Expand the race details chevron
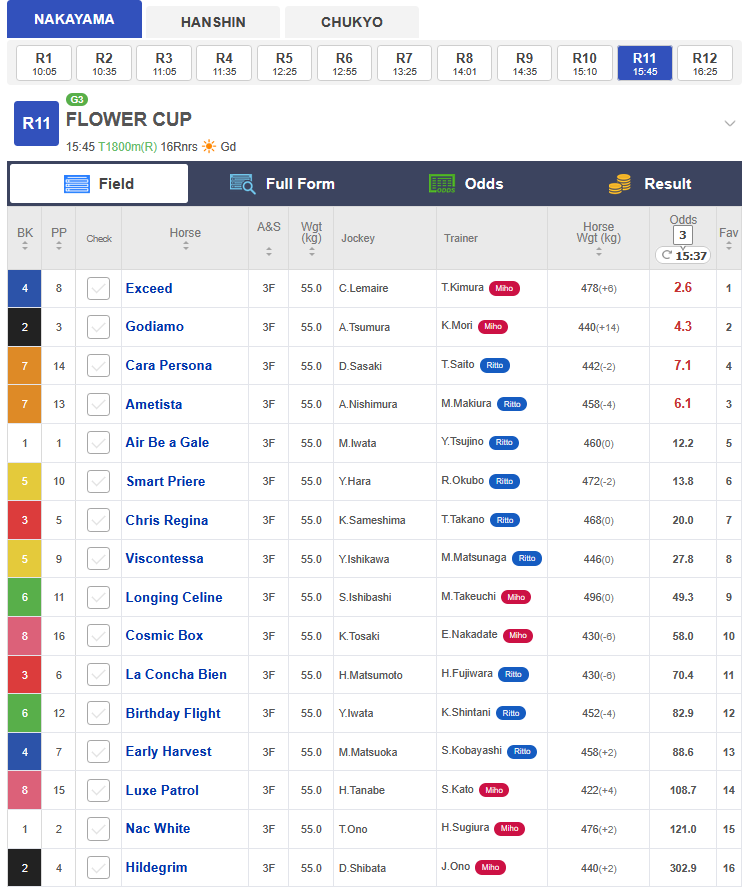 tap(730, 123)
